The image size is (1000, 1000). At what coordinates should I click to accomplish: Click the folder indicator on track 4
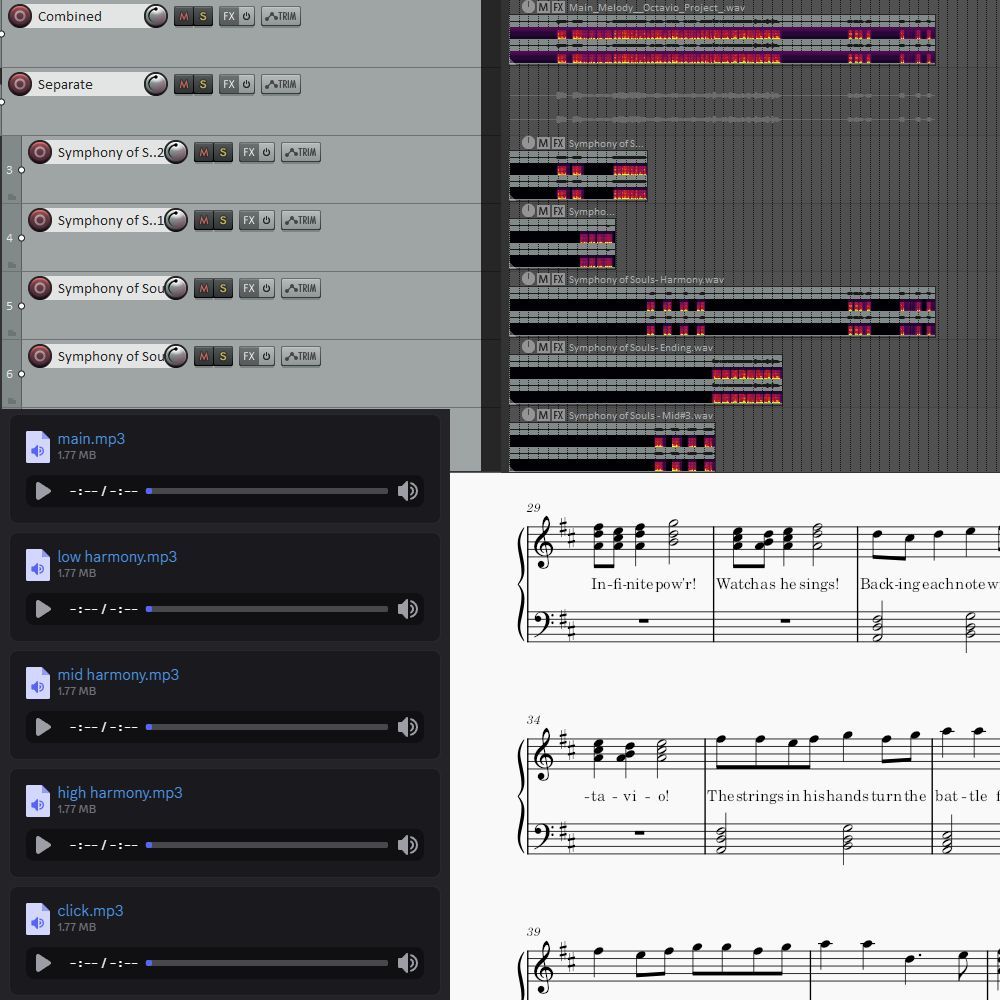(12, 263)
